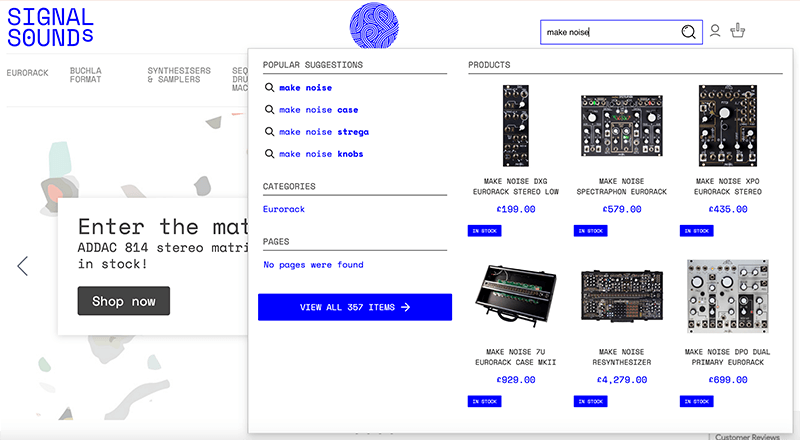Screen dimensions: 800x440
Task: Open Make Noise DXG product image
Action: point(516,126)
